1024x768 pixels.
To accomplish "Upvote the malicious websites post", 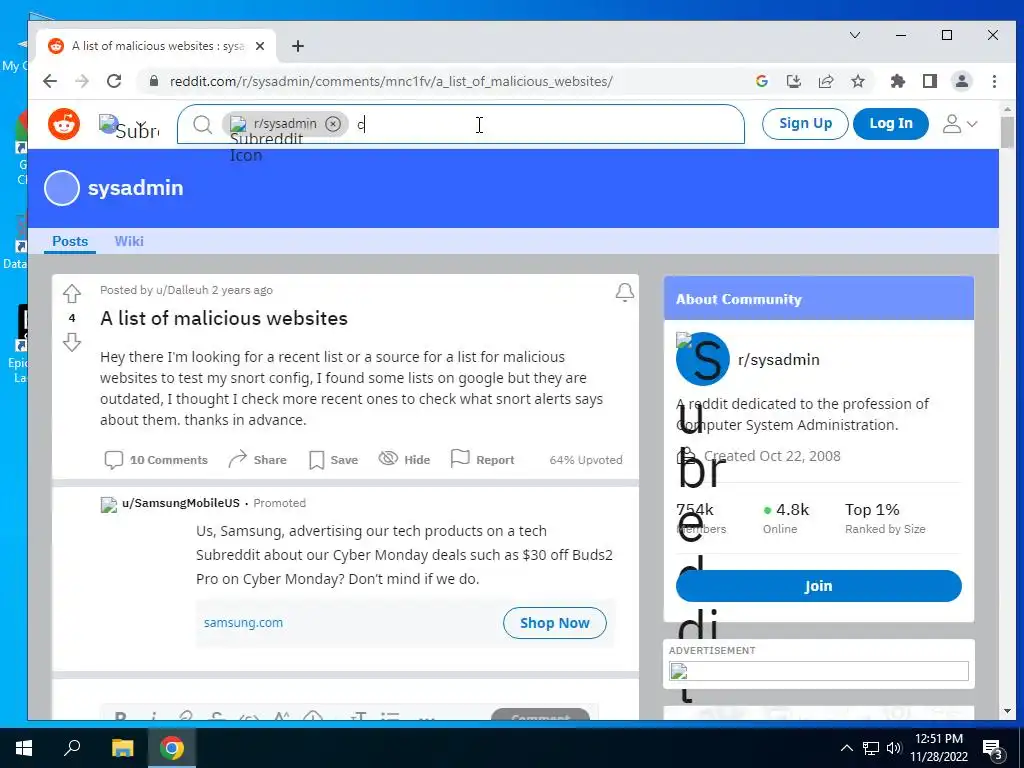I will [x=72, y=294].
